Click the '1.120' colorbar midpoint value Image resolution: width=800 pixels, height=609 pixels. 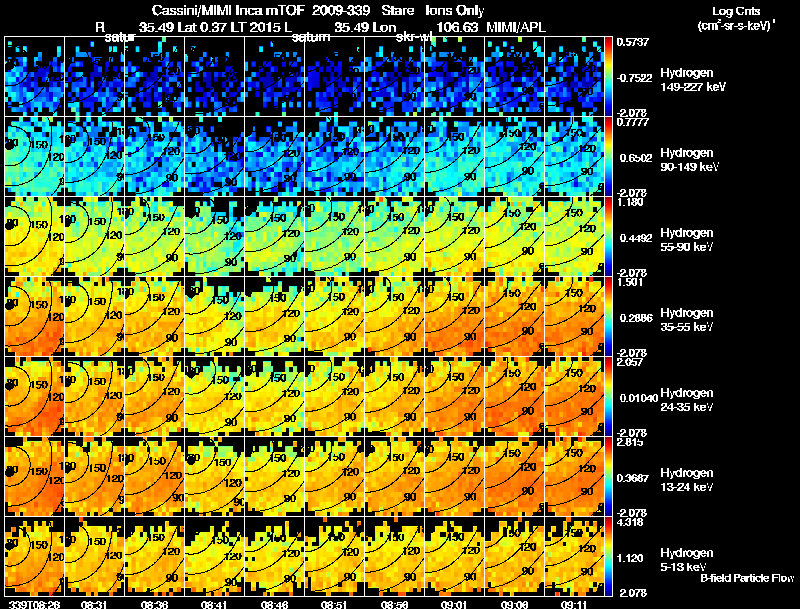[x=630, y=559]
